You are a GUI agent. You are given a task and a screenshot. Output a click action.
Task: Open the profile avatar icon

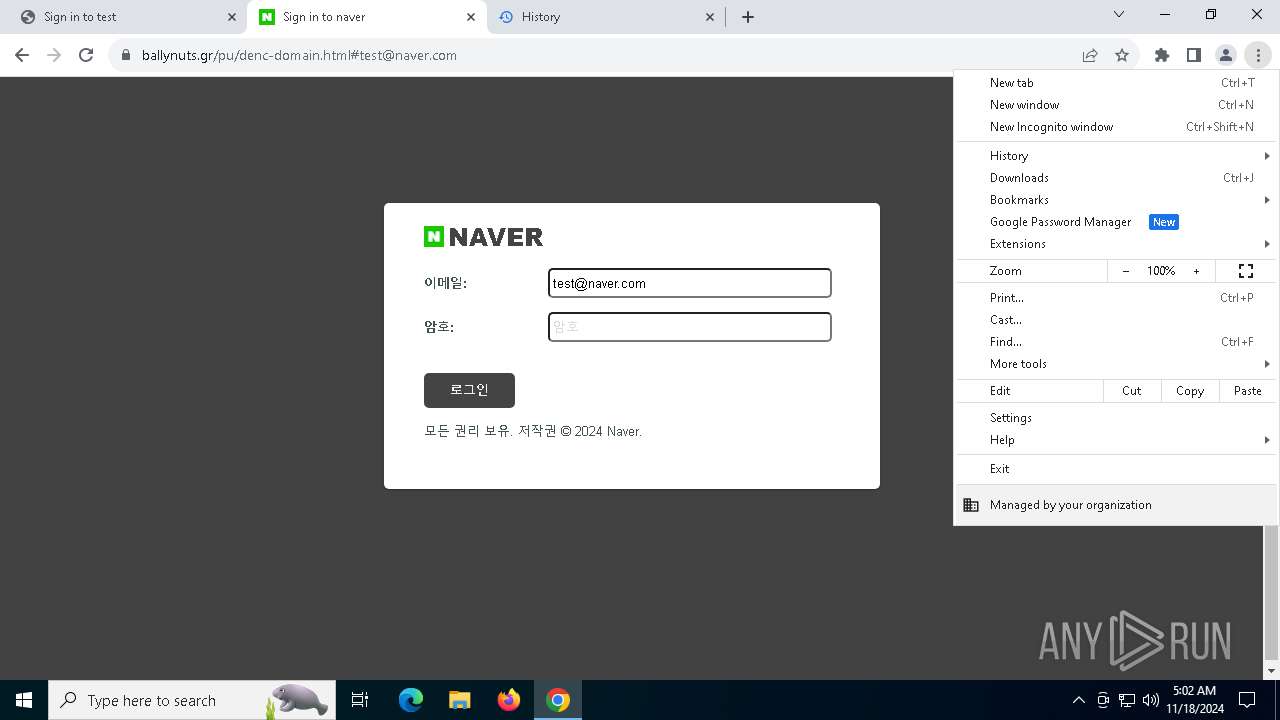[1226, 55]
